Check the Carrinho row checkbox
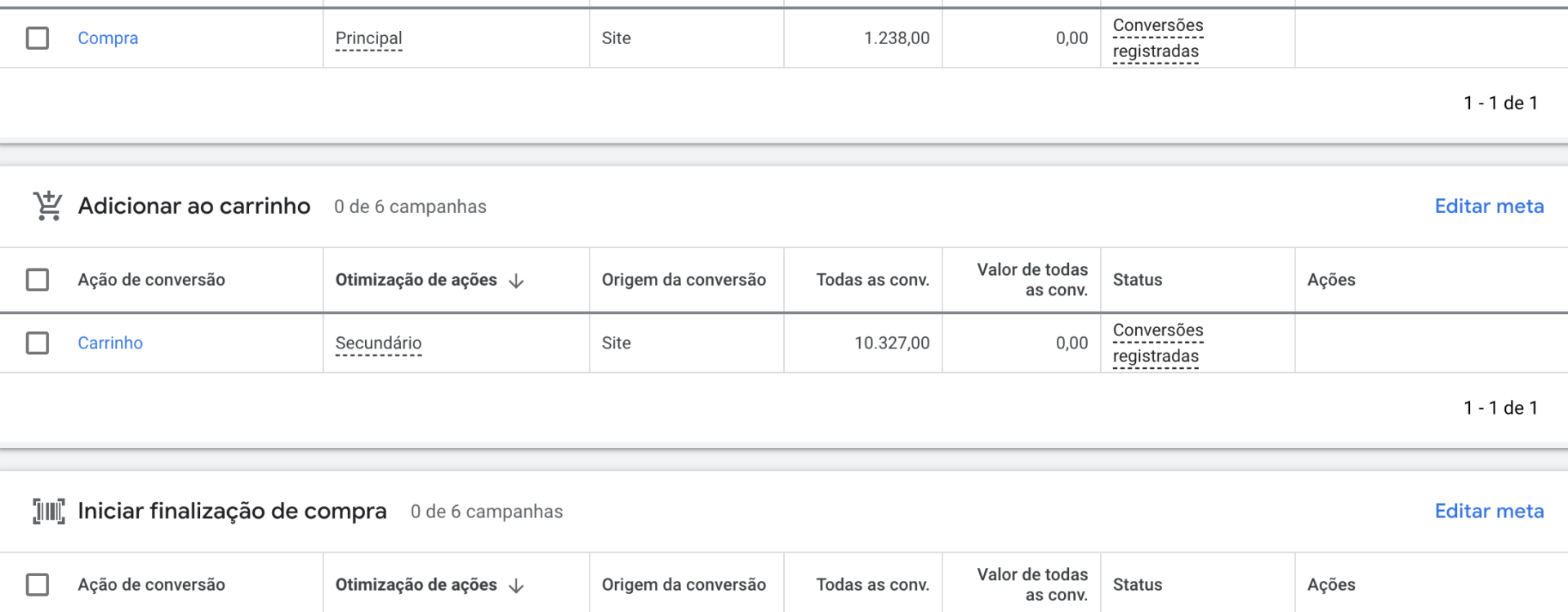Viewport: 1568px width, 612px height. pos(38,343)
